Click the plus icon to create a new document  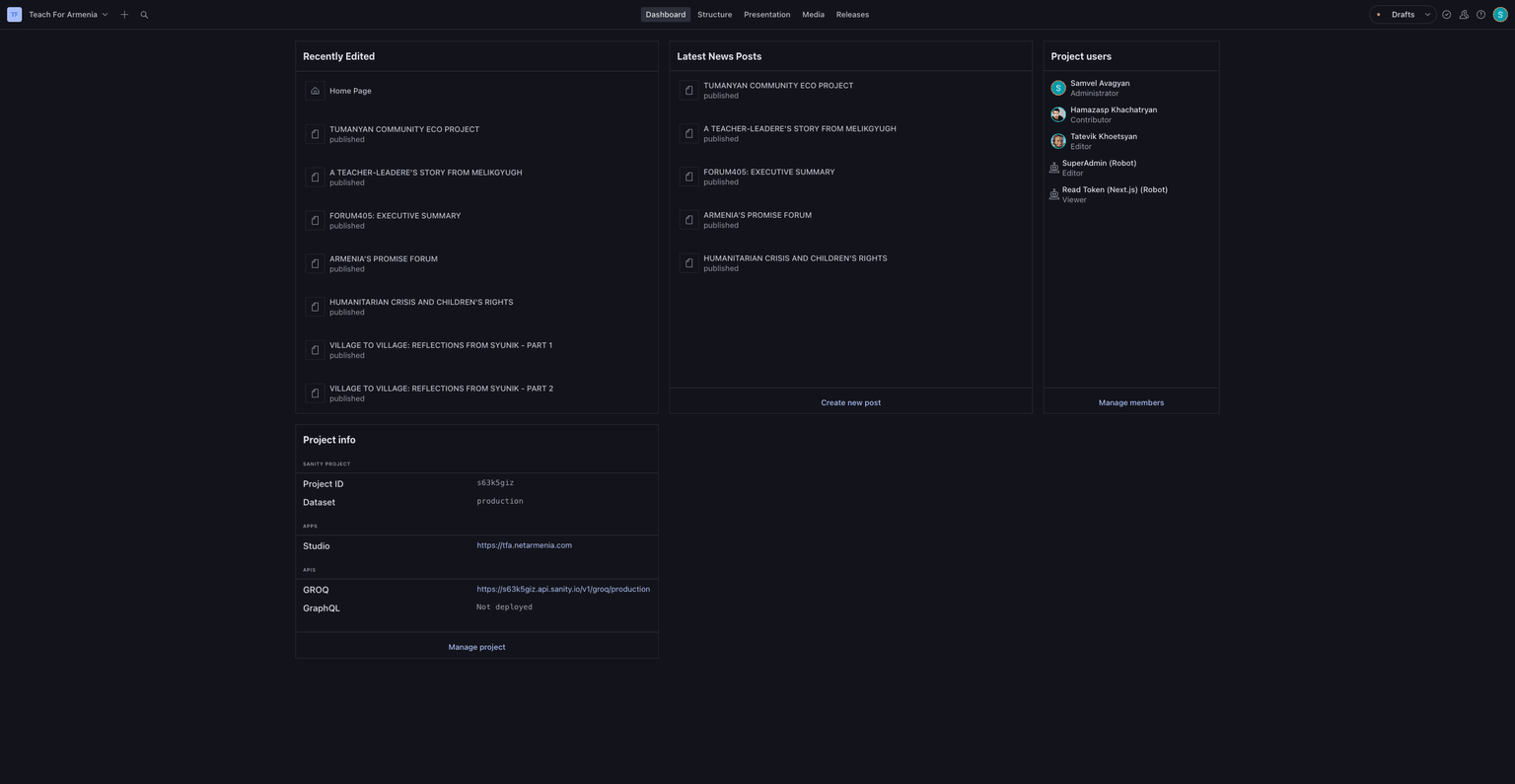coord(124,14)
